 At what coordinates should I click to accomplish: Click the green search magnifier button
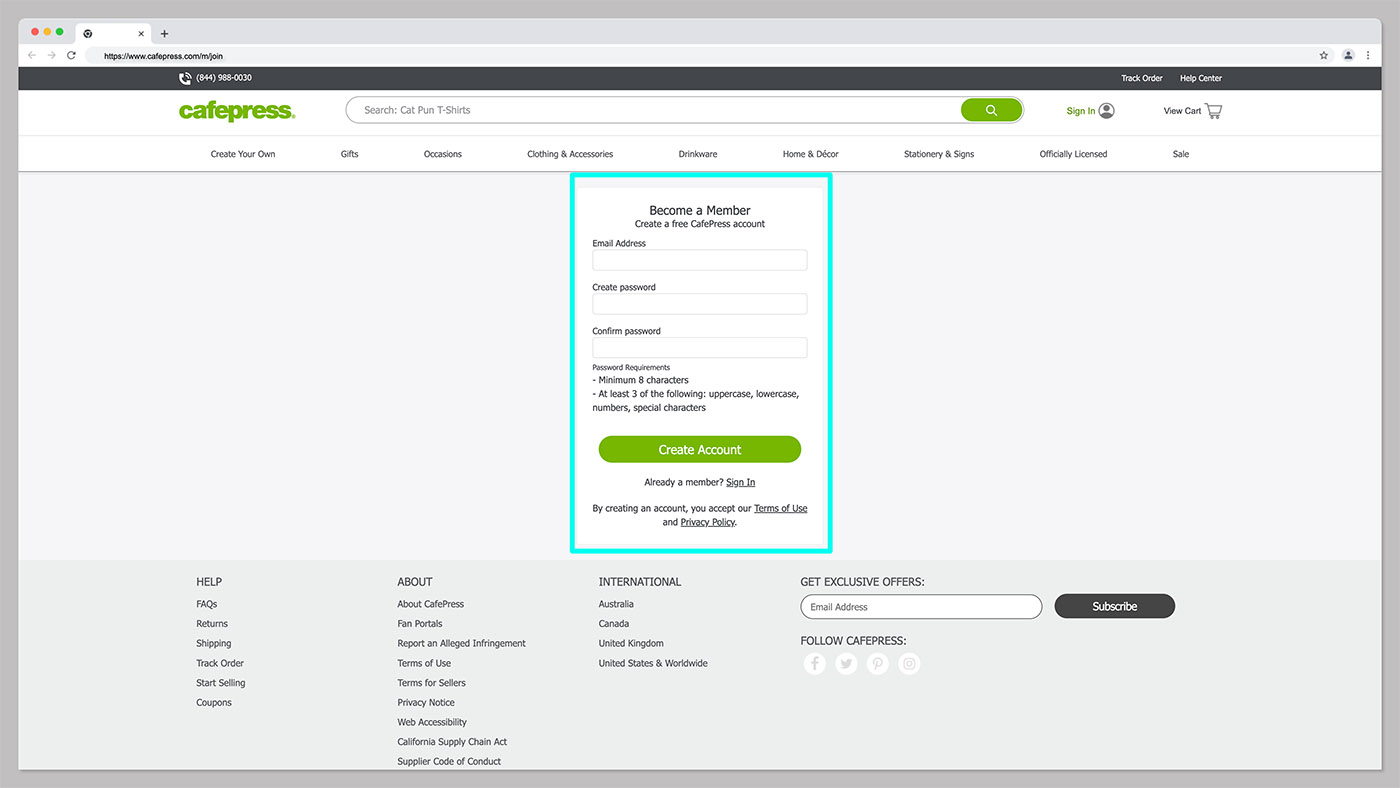point(991,110)
